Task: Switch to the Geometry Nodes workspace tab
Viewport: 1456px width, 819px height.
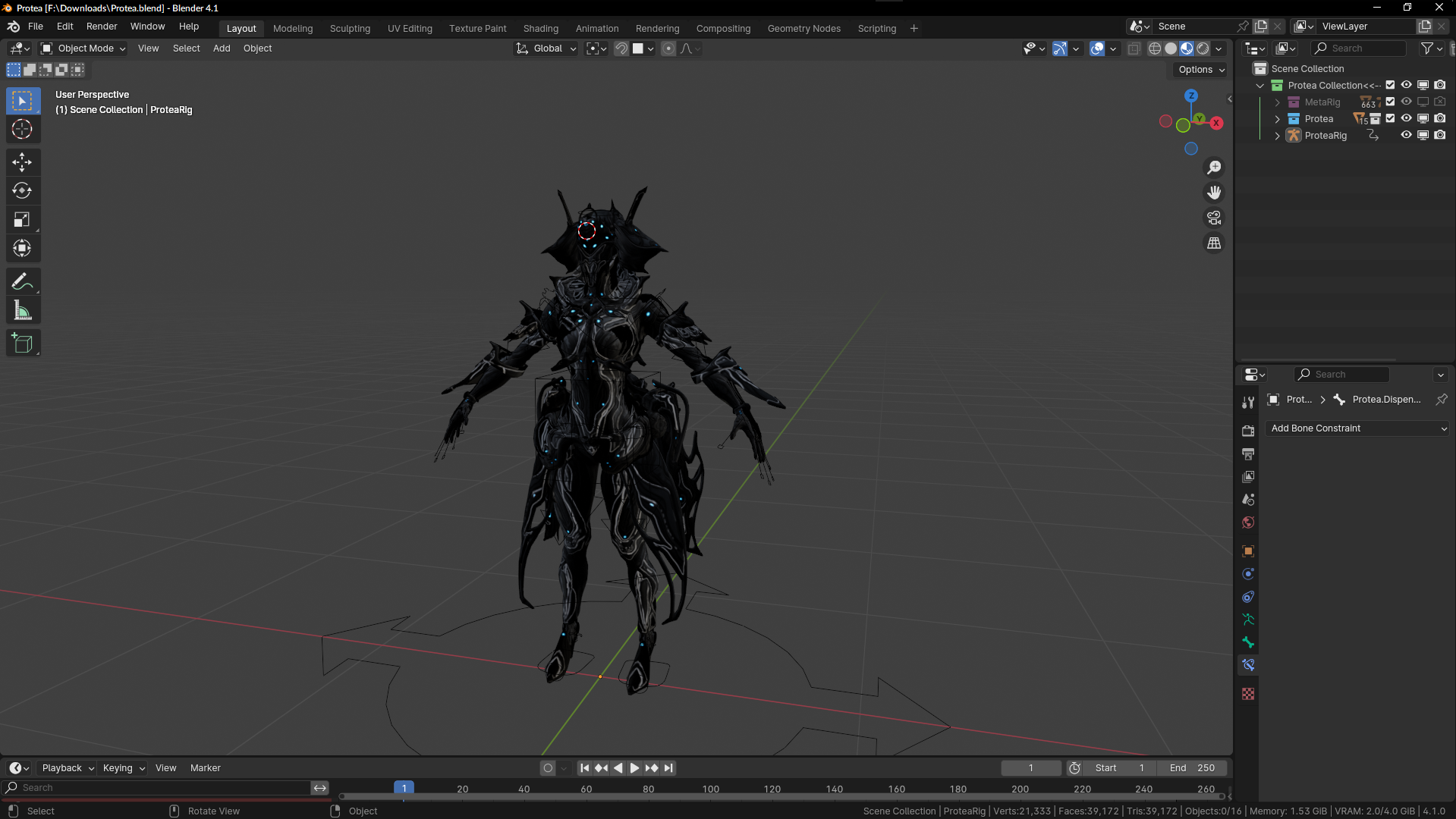Action: pyautogui.click(x=803, y=29)
